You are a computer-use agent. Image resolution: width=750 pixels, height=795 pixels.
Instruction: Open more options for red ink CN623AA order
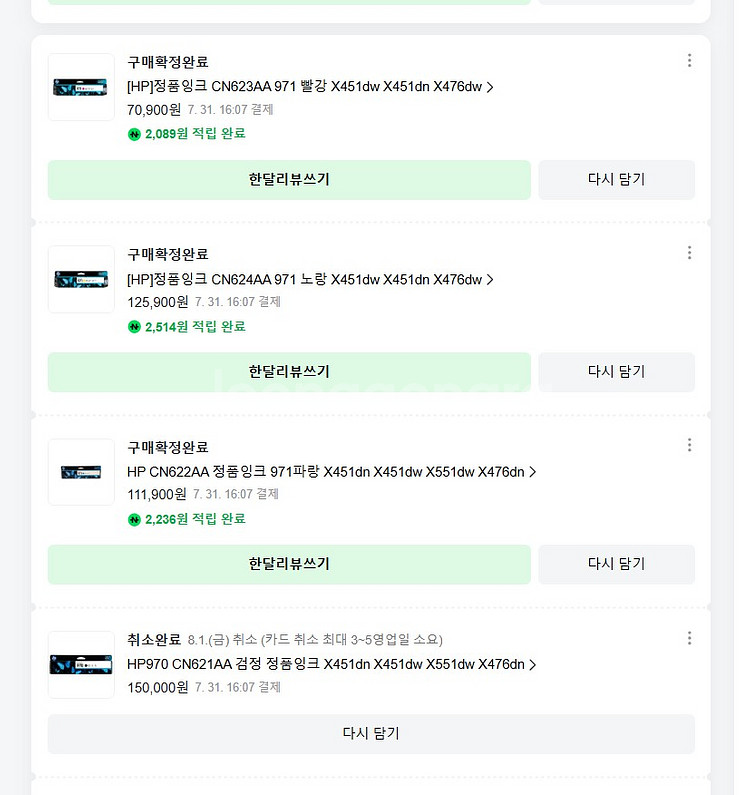click(689, 61)
